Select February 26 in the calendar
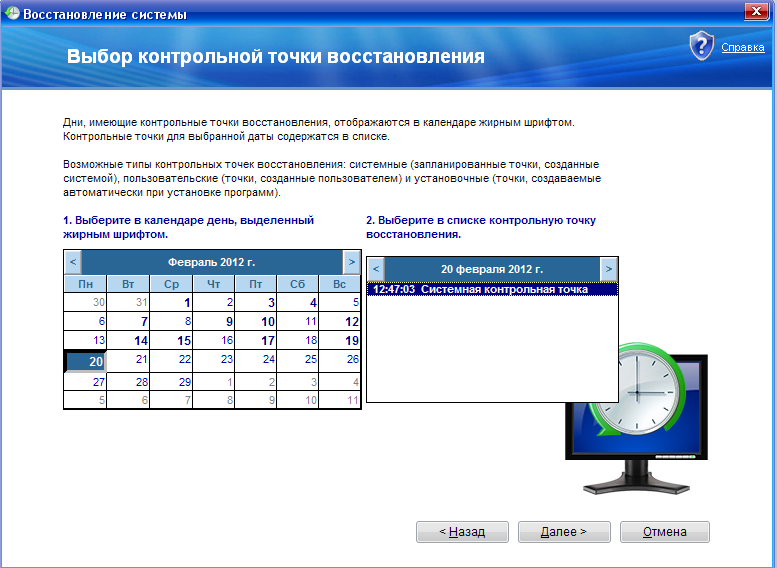Image resolution: width=777 pixels, height=568 pixels. [339, 361]
